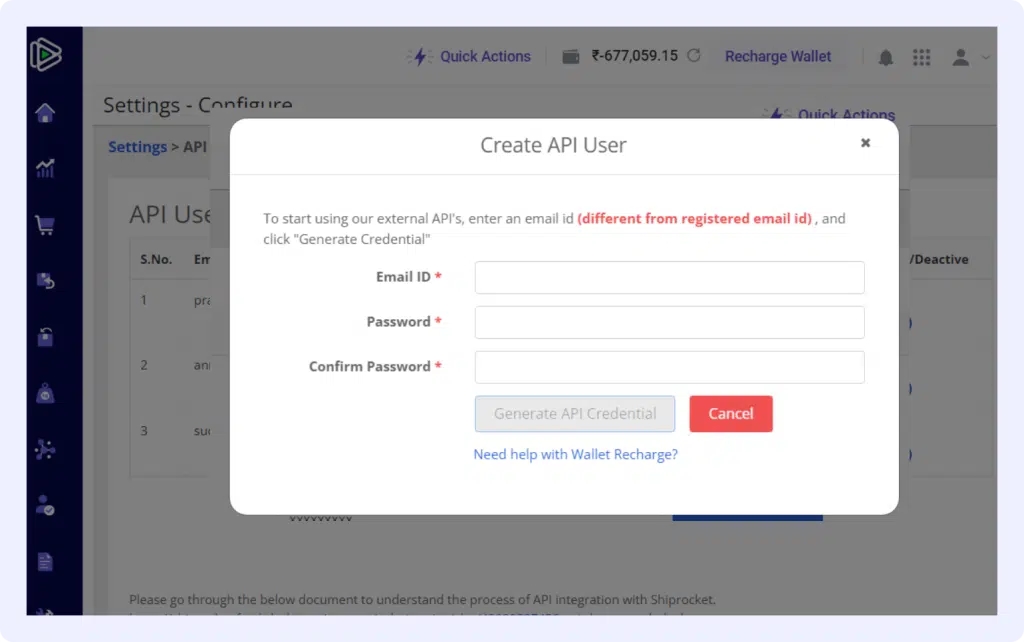
Task: Open the Home dashboard sidebar icon
Action: 45,112
